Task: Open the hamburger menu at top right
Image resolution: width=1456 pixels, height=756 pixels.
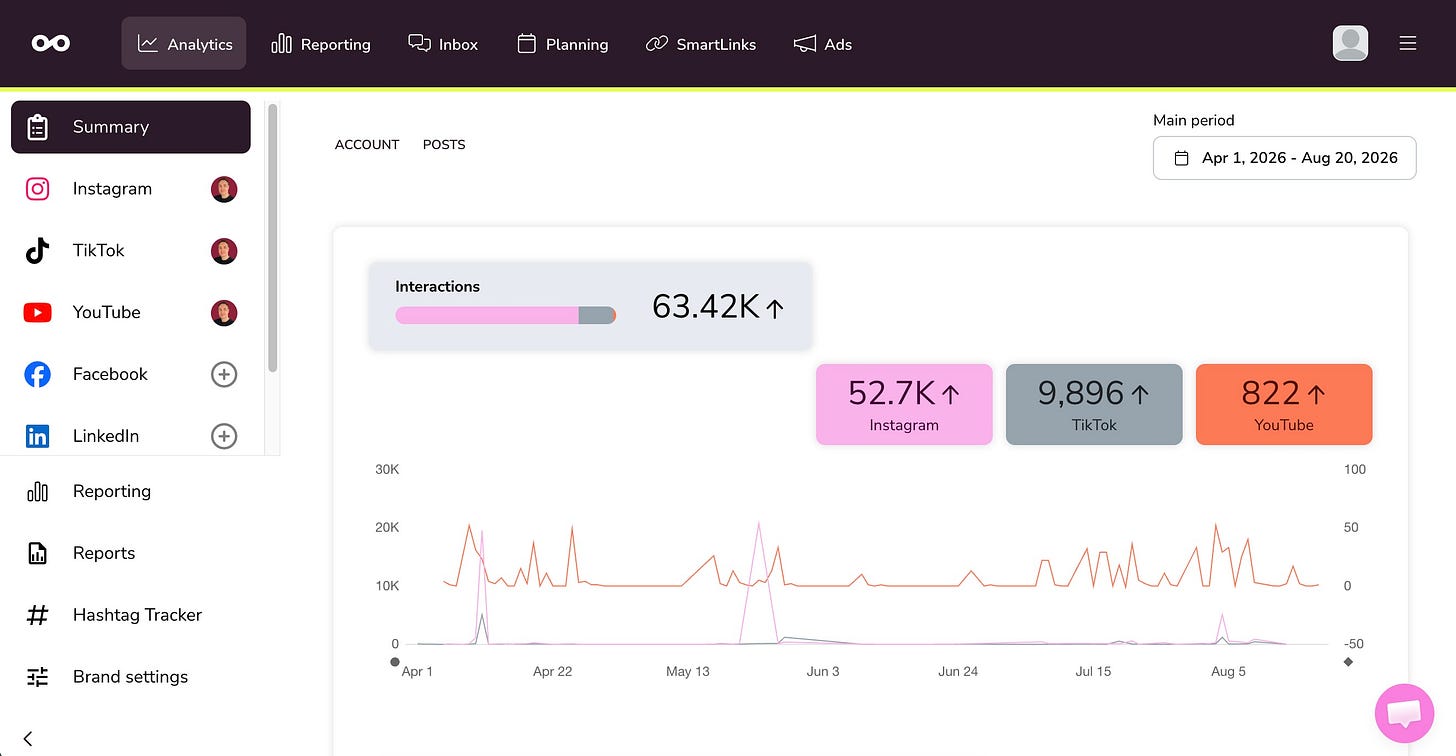Action: [x=1408, y=44]
